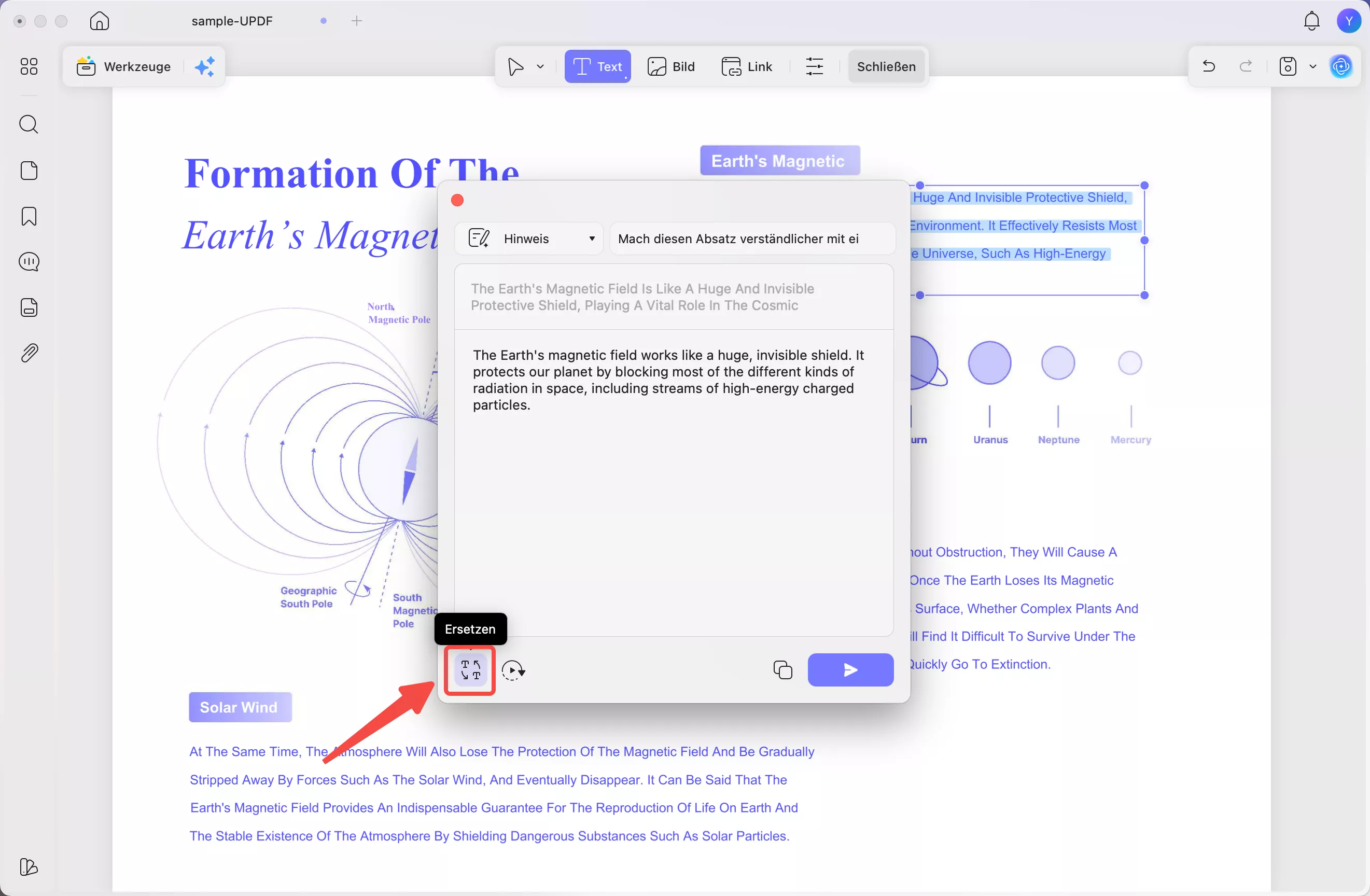Viewport: 1370px width, 896px height.
Task: Open the attachments paperclip panel
Action: click(29, 353)
